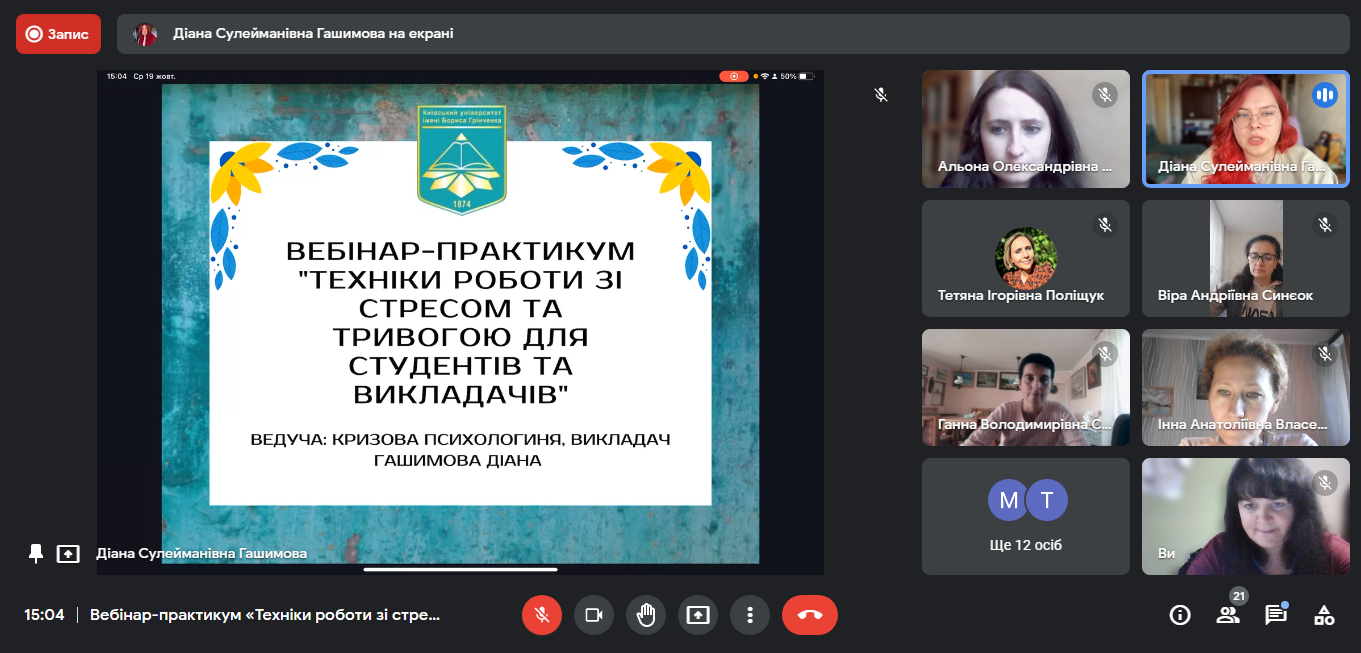Raise hand in the meeting
Screen dimensions: 1361x653
coord(646,615)
